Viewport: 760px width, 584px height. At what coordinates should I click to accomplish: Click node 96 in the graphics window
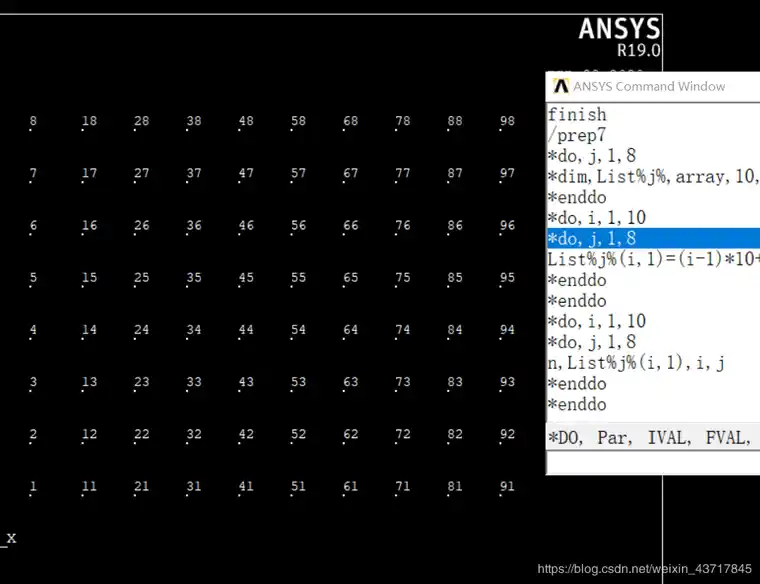tap(507, 226)
